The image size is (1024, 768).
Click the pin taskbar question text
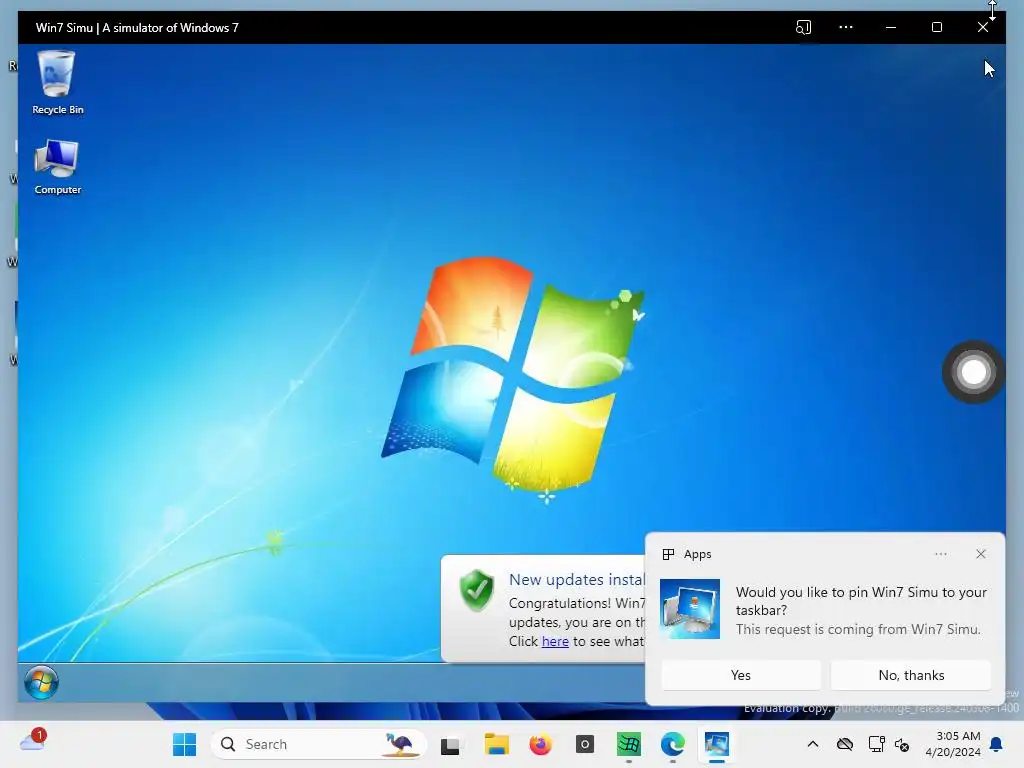click(x=861, y=601)
